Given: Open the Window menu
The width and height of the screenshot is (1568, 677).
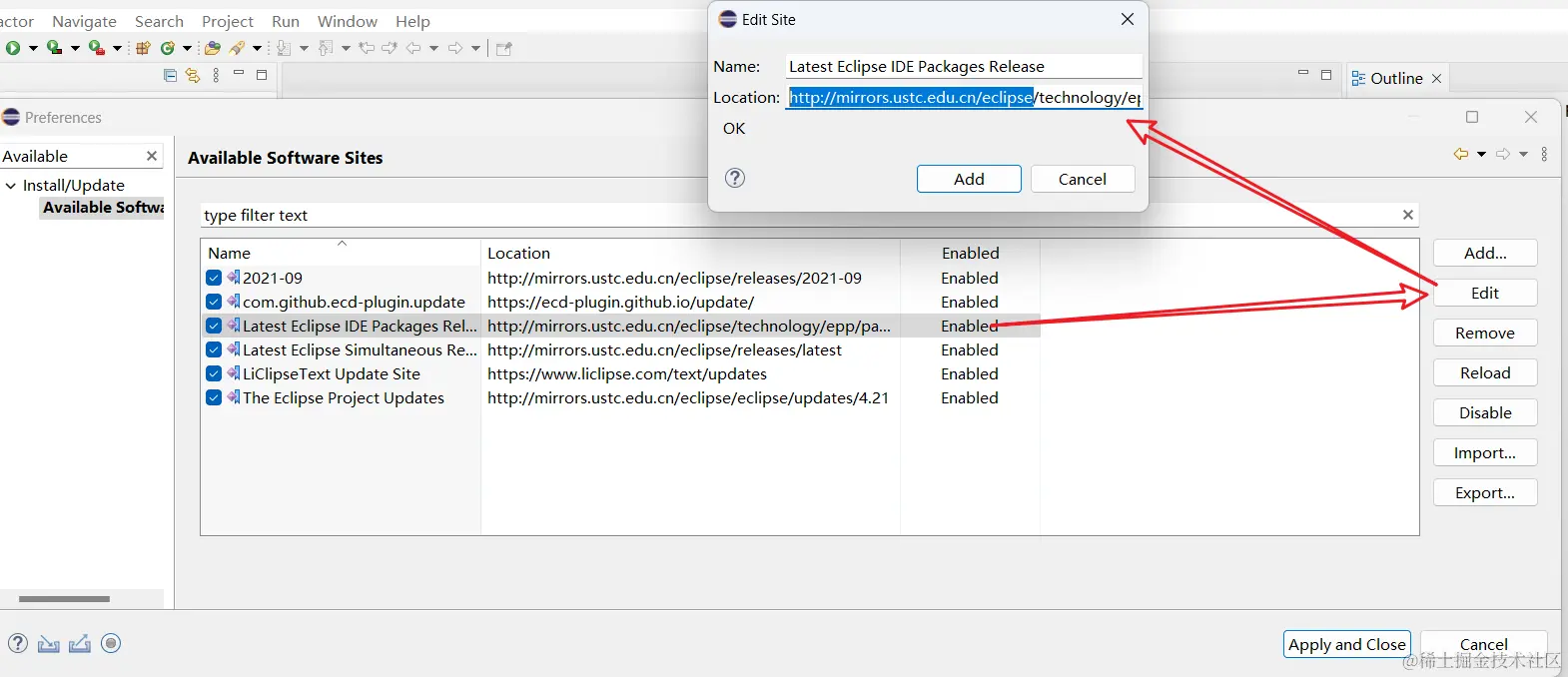Looking at the screenshot, I should [x=348, y=21].
